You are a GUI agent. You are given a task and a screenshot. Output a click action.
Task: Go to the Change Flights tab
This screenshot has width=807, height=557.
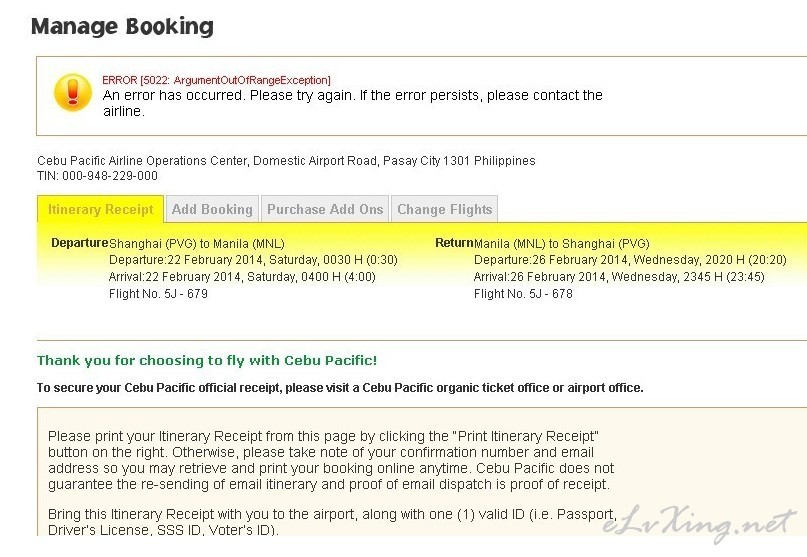tap(445, 209)
